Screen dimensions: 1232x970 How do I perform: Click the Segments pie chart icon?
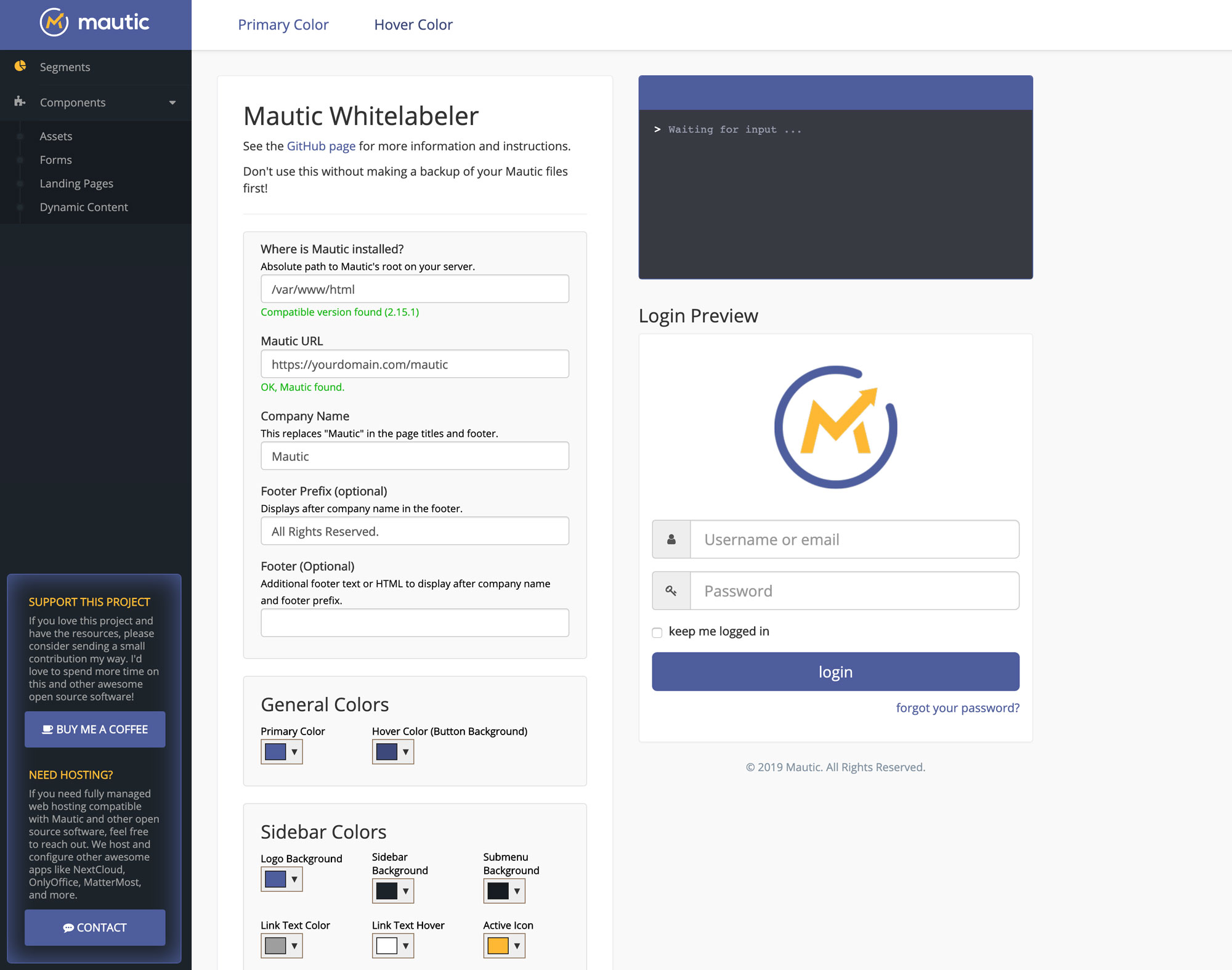pos(20,66)
